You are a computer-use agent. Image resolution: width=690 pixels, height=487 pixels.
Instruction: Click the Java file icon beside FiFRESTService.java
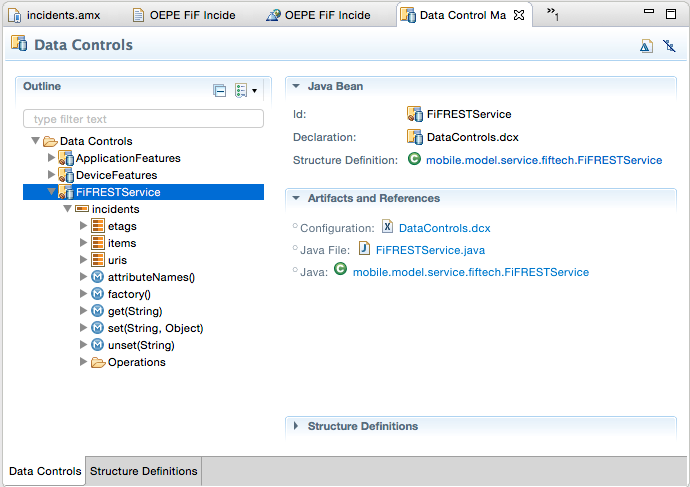pyautogui.click(x=364, y=249)
